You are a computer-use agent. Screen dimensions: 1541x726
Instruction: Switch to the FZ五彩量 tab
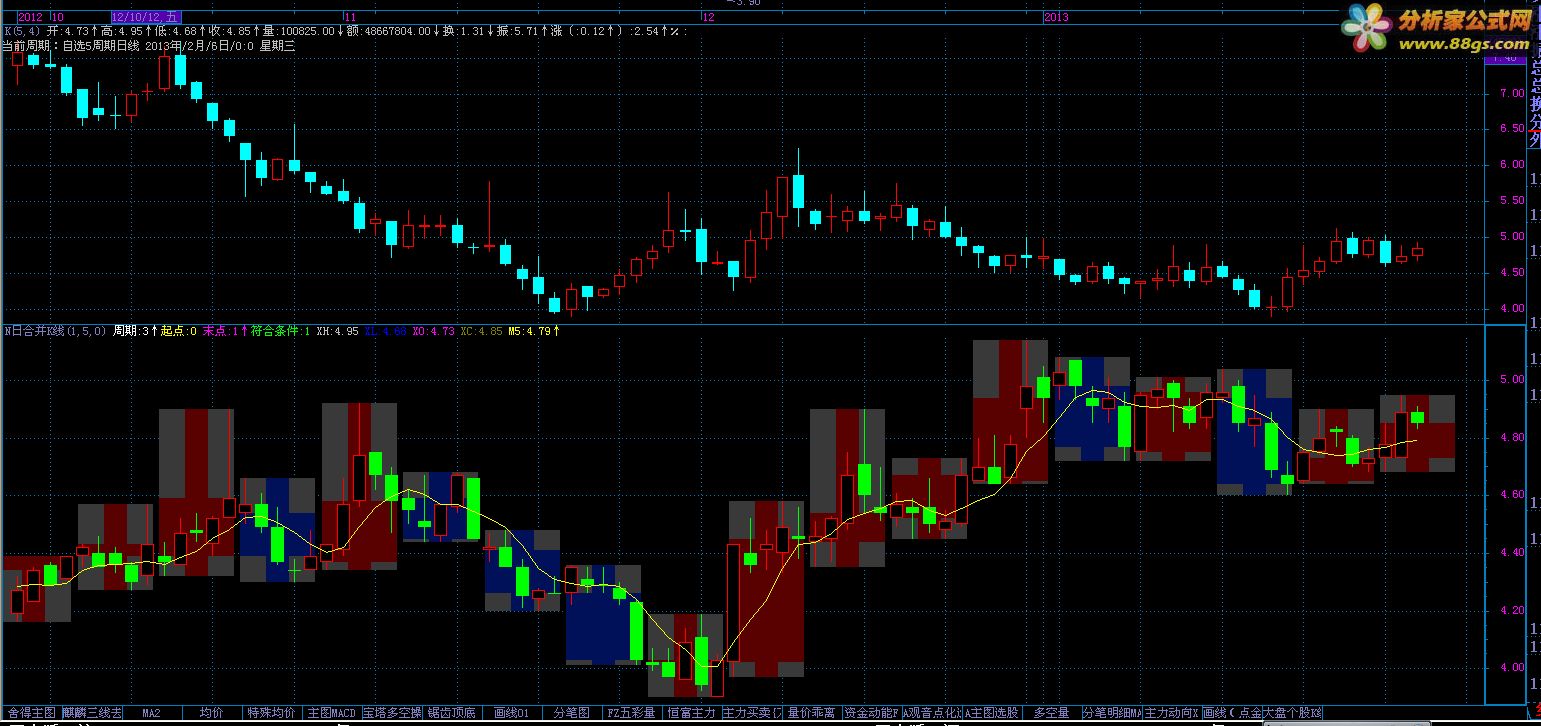pyautogui.click(x=632, y=713)
